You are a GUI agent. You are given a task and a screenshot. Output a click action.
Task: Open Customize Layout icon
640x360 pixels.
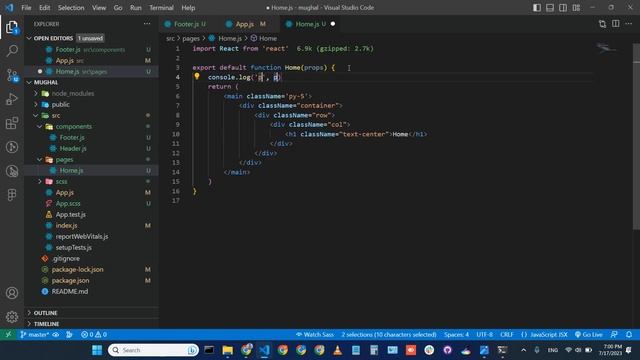pyautogui.click(x=576, y=8)
